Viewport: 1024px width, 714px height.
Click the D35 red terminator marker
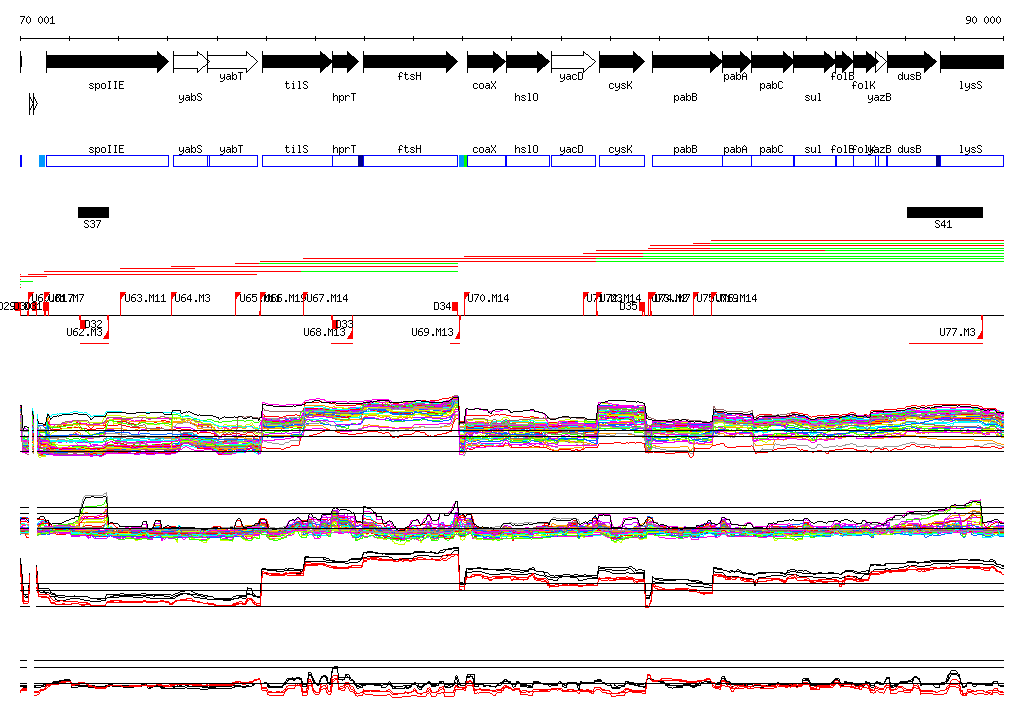point(642,307)
